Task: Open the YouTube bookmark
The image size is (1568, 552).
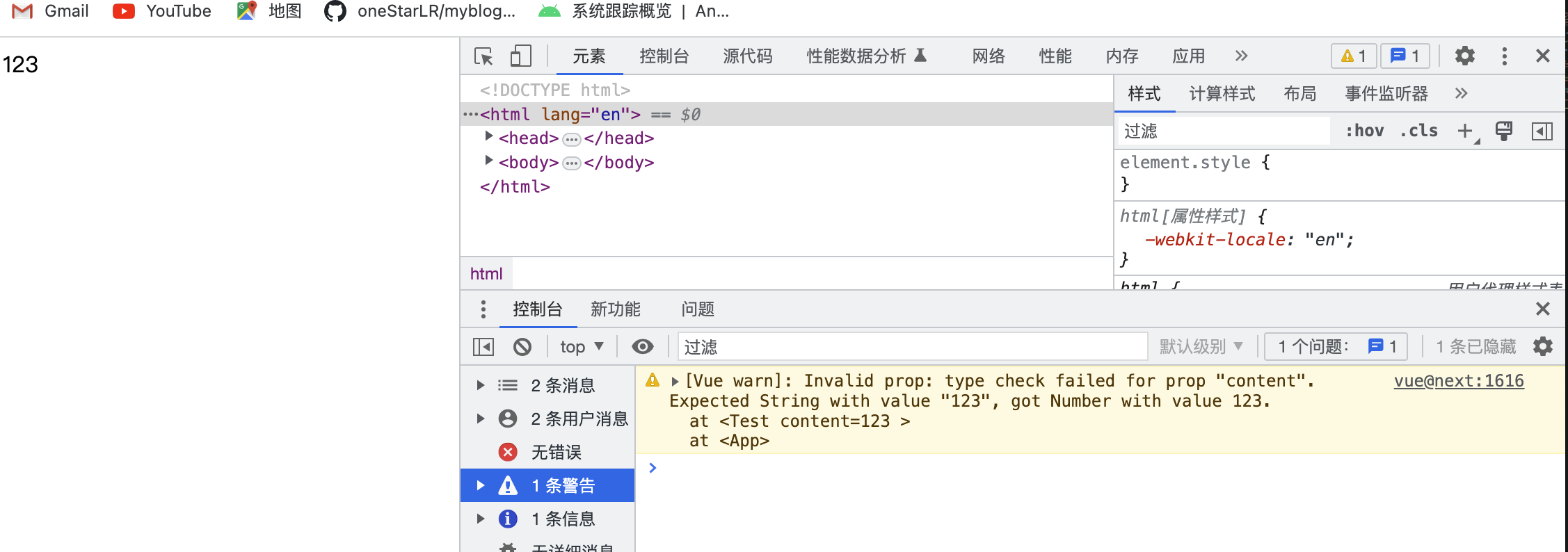Action: click(162, 11)
